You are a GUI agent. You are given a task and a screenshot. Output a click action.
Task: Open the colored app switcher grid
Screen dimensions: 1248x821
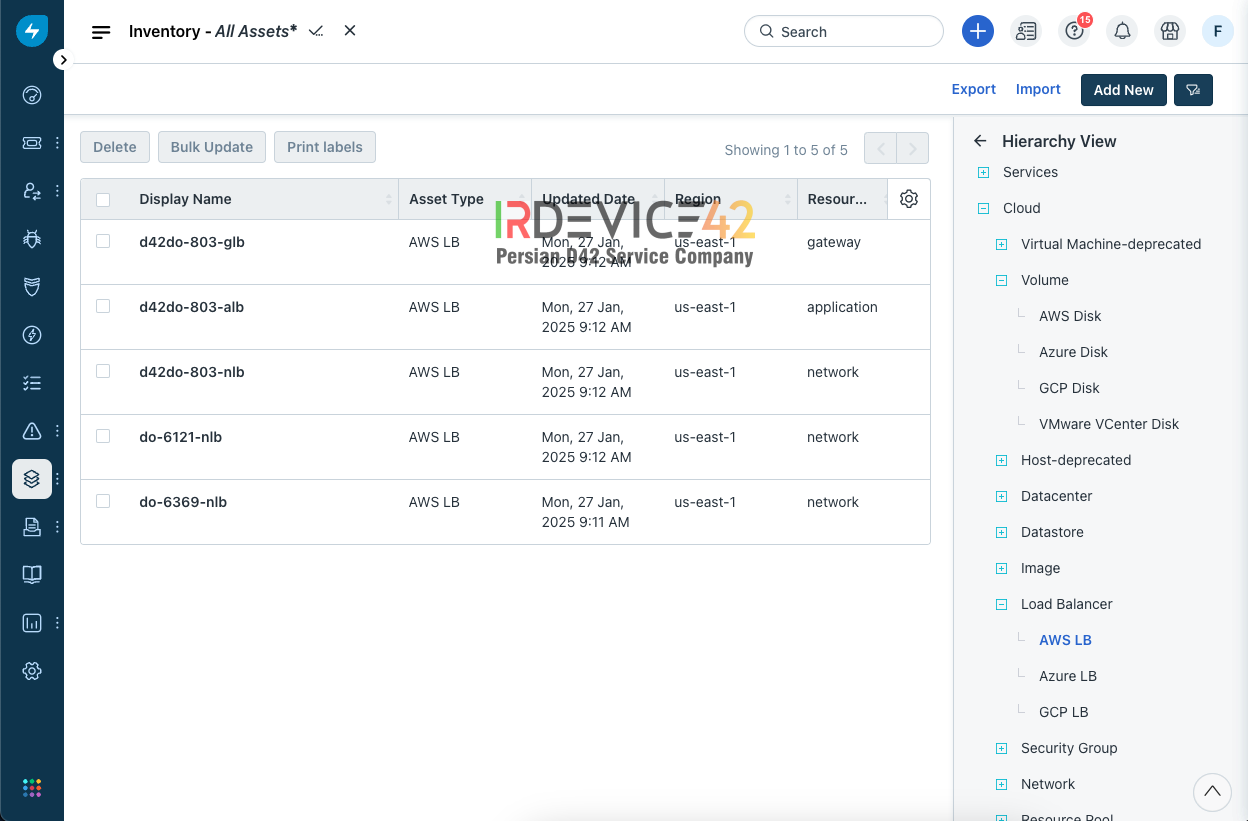32,788
